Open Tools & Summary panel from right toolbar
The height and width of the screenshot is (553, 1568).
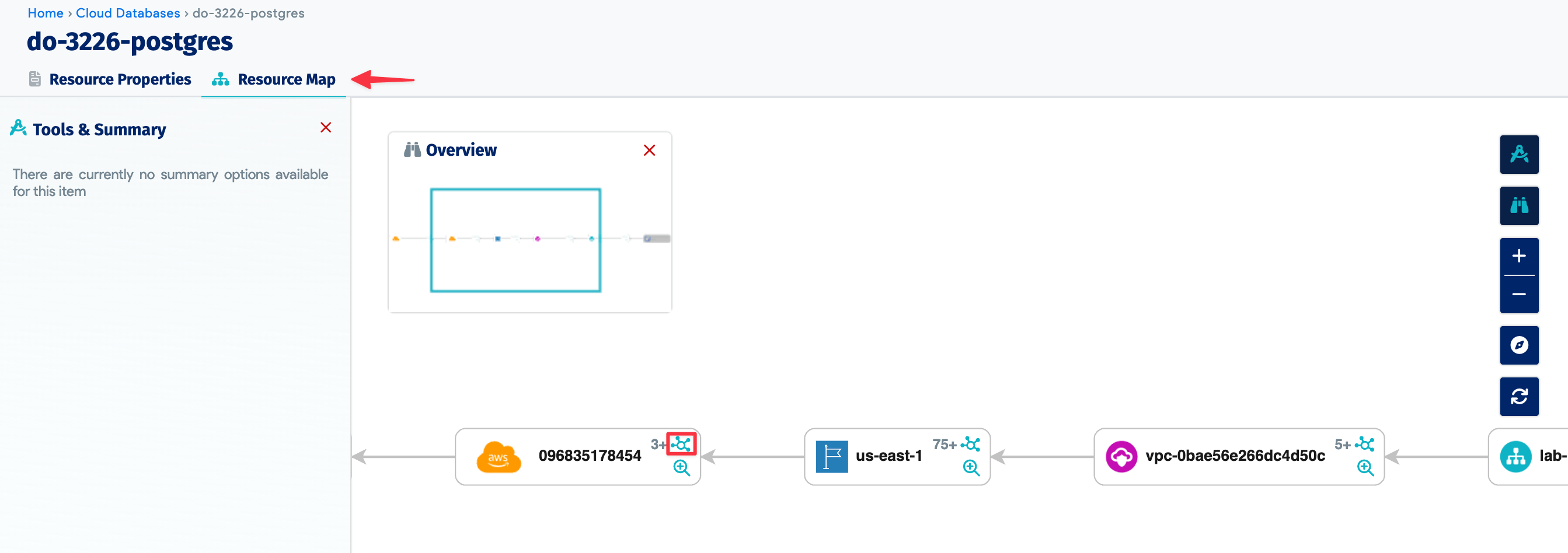[1519, 155]
